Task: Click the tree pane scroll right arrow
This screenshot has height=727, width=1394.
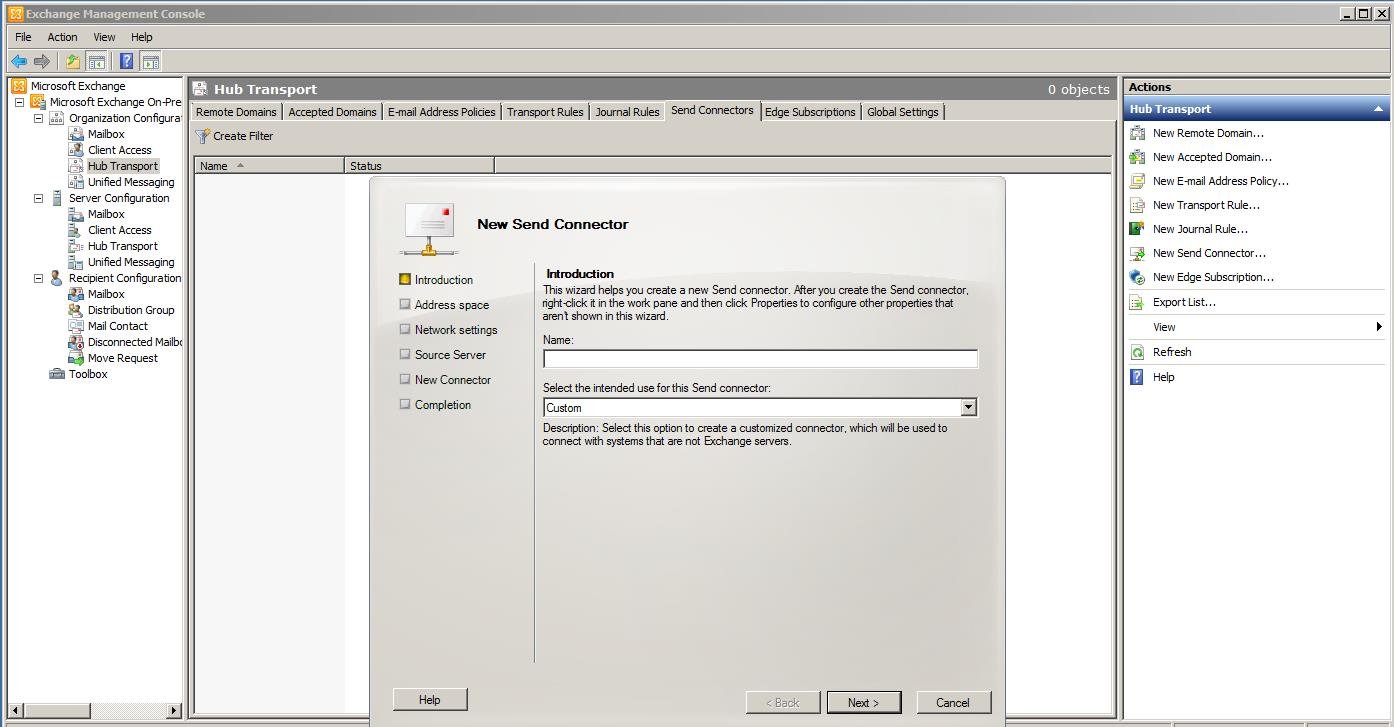Action: click(173, 710)
